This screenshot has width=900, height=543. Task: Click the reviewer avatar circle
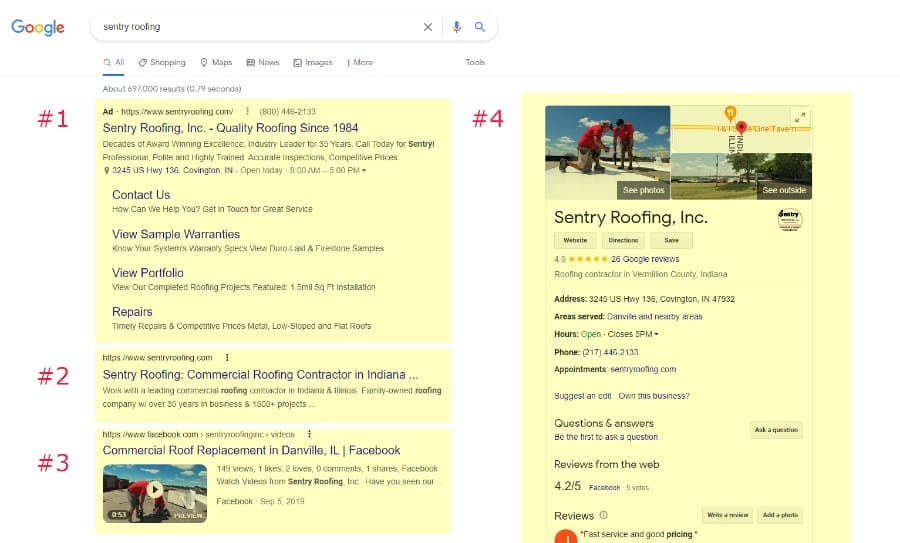565,537
